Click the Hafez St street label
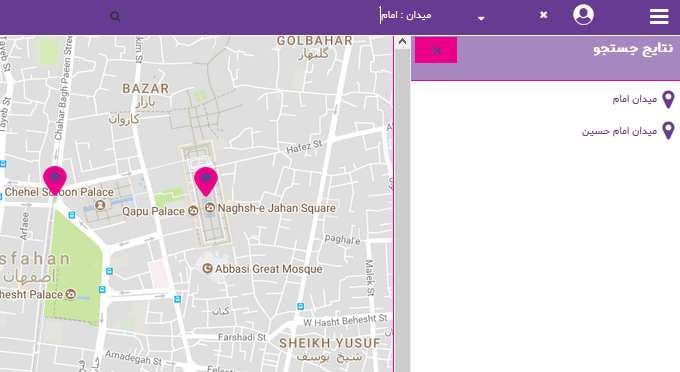Screen dimensions: 680x372 coord(304,147)
